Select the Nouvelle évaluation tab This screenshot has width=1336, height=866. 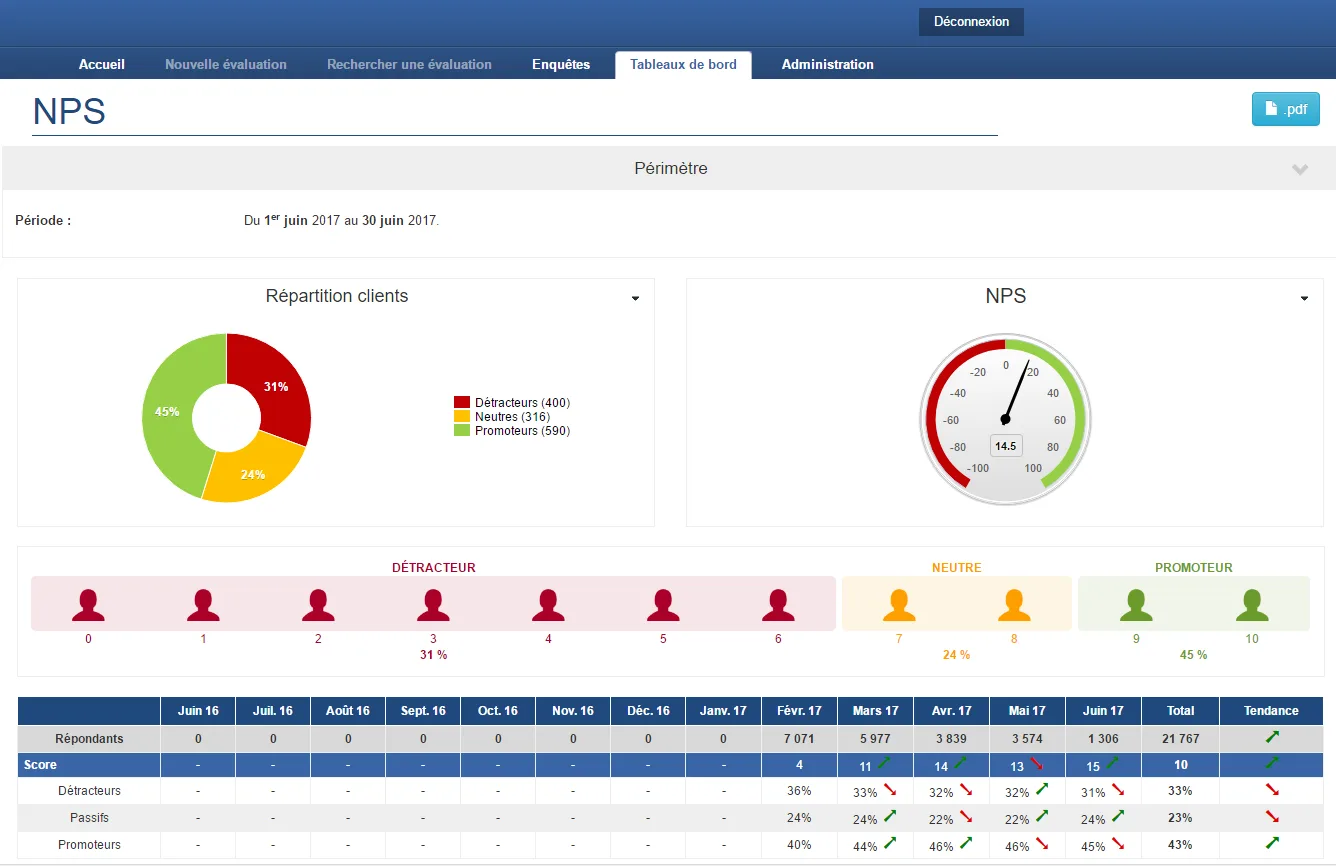point(226,64)
